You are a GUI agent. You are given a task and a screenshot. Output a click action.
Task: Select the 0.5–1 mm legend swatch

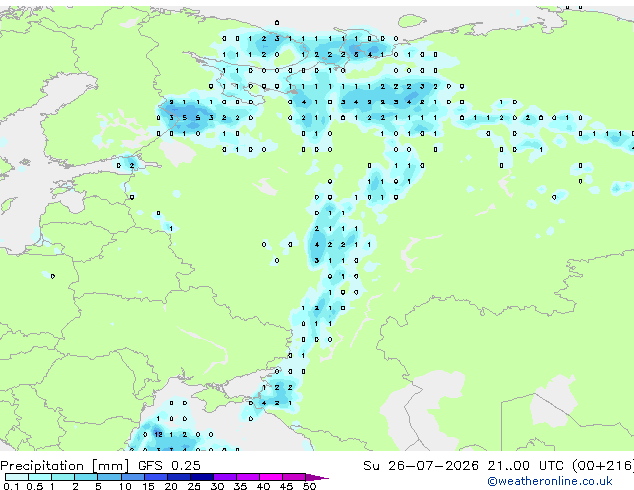40,477
